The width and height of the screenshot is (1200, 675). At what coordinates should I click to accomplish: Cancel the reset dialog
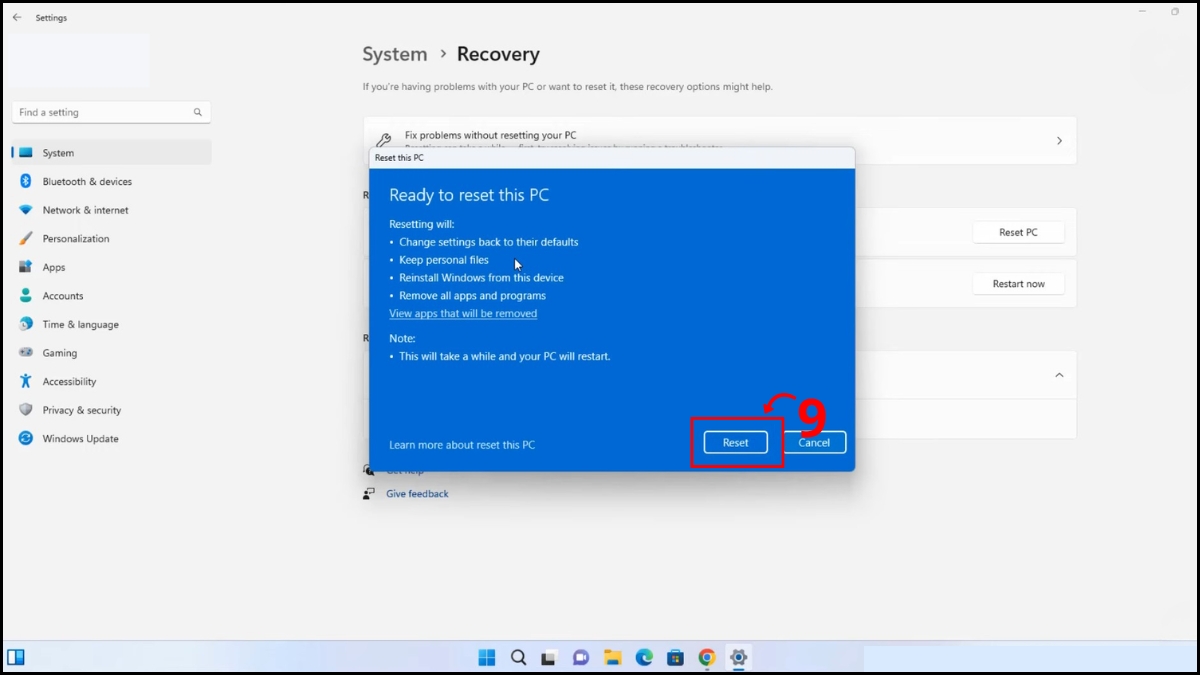[x=813, y=442]
